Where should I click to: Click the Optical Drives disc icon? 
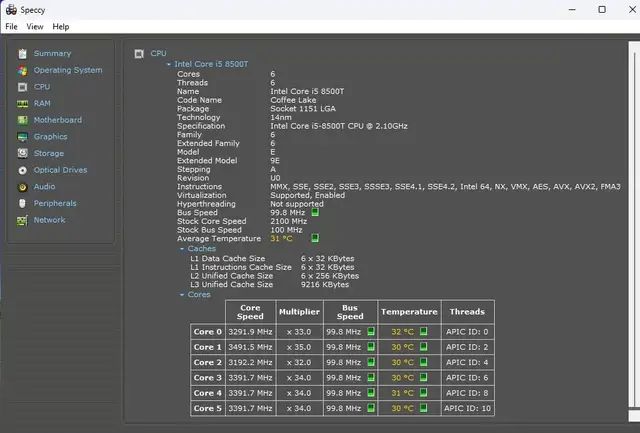22,170
